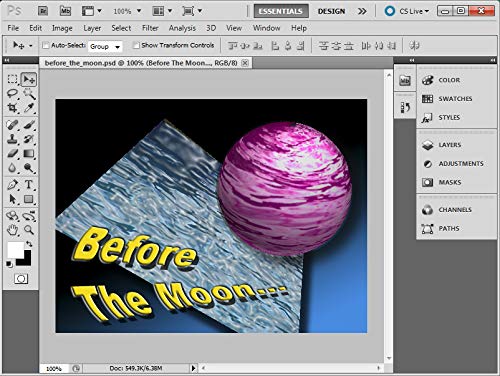Select the Pen tool
This screenshot has width=500, height=376.
click(x=12, y=184)
